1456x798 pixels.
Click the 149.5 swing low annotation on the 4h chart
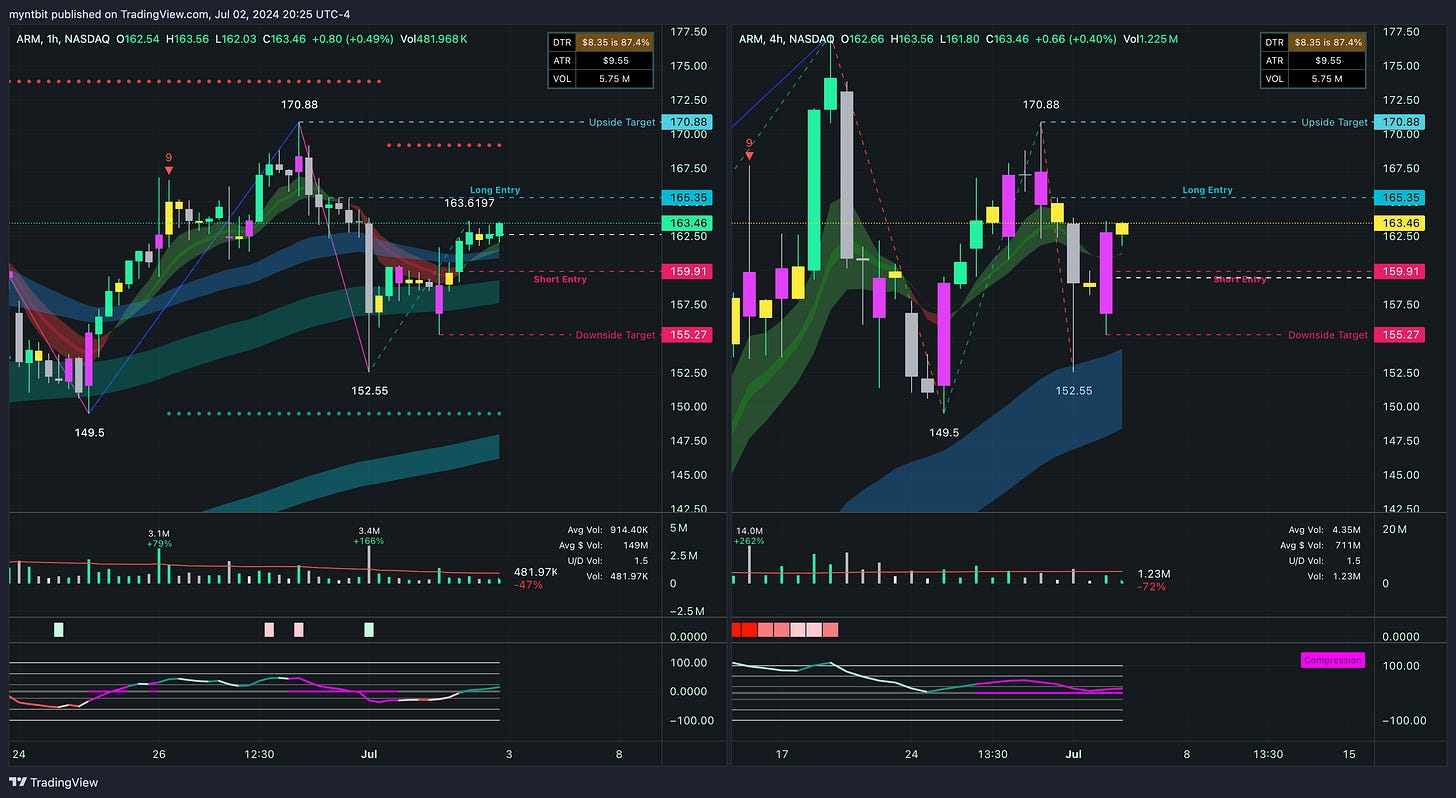click(x=944, y=433)
